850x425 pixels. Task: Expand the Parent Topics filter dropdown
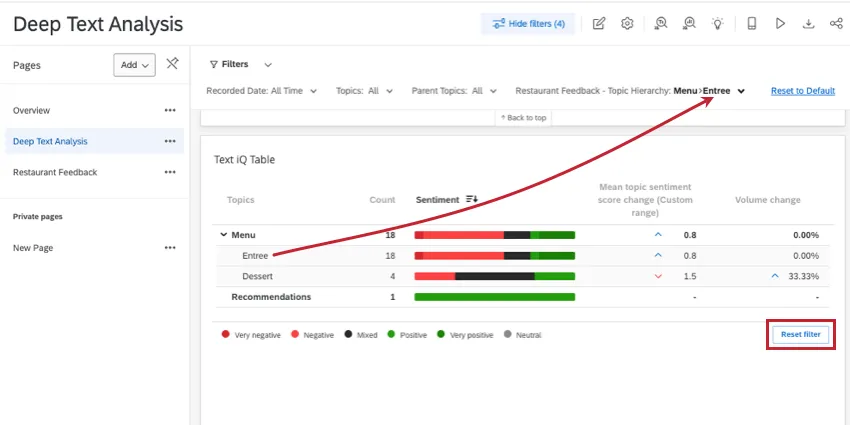click(454, 91)
